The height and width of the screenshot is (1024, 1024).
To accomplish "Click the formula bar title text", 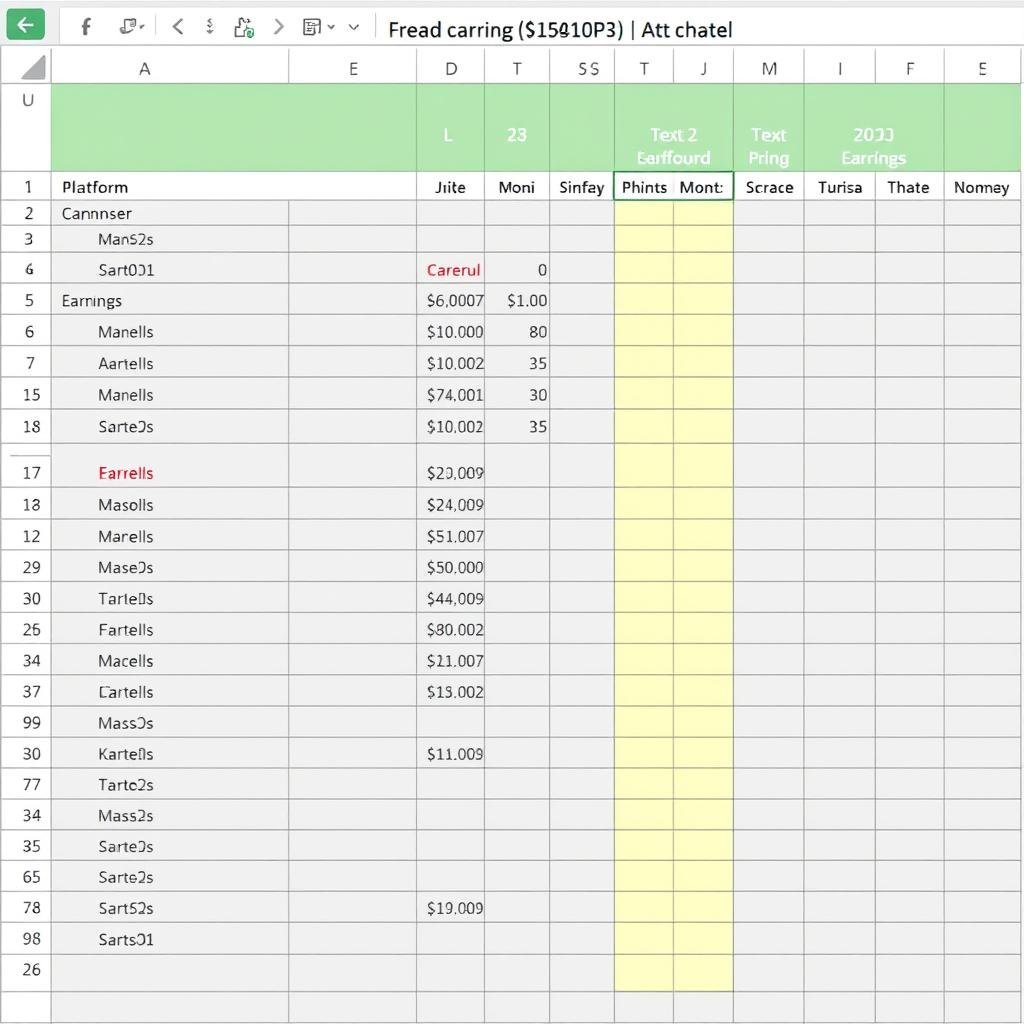I will tap(560, 29).
